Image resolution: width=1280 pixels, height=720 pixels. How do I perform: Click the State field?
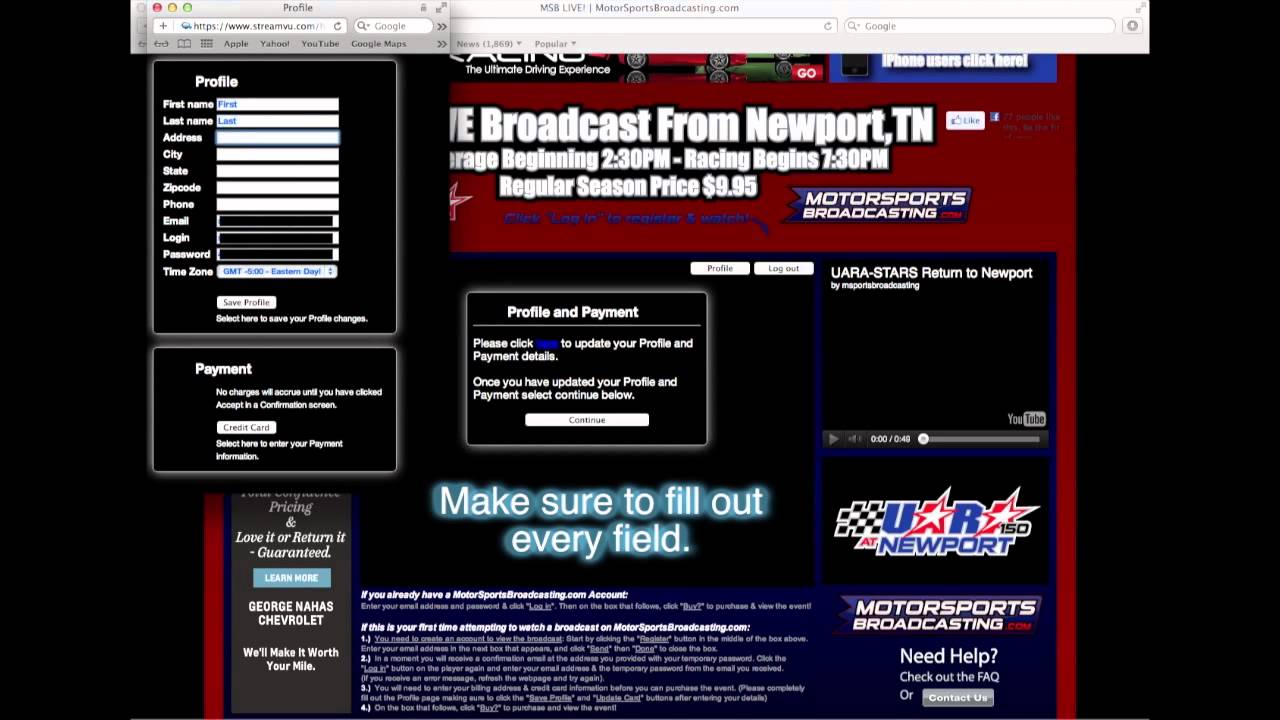(x=277, y=171)
